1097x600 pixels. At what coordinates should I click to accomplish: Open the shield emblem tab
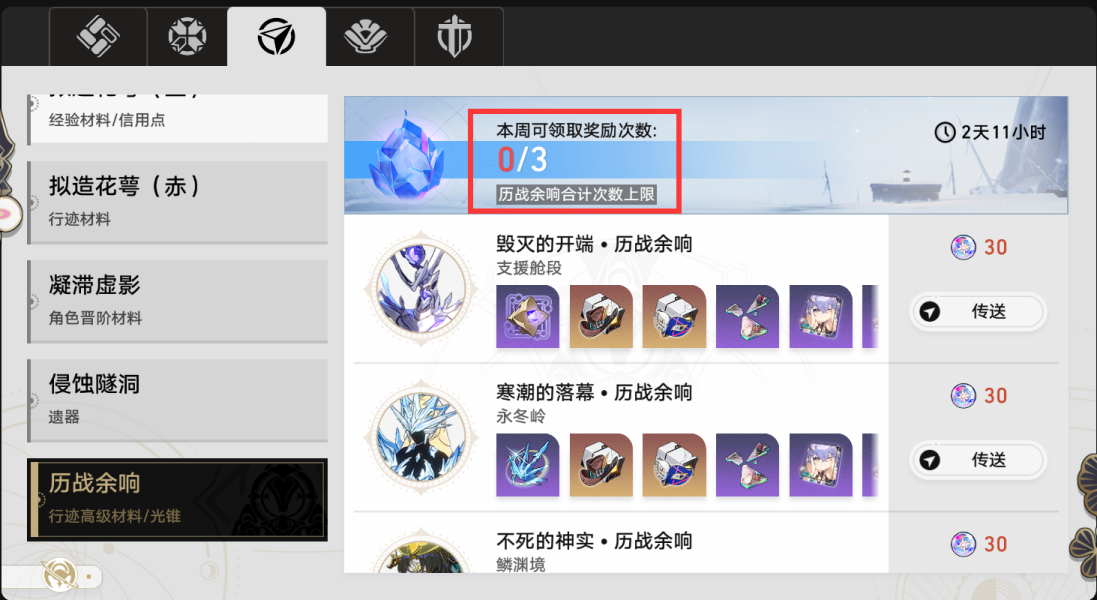(x=455, y=36)
